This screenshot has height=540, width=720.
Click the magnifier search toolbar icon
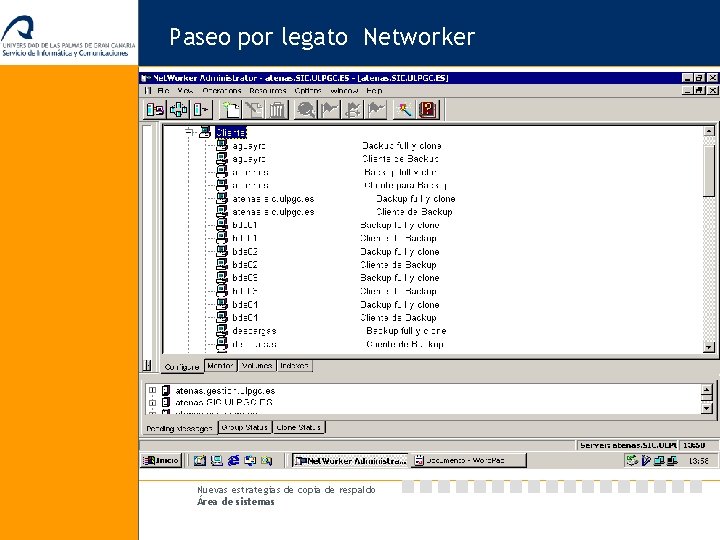(306, 110)
